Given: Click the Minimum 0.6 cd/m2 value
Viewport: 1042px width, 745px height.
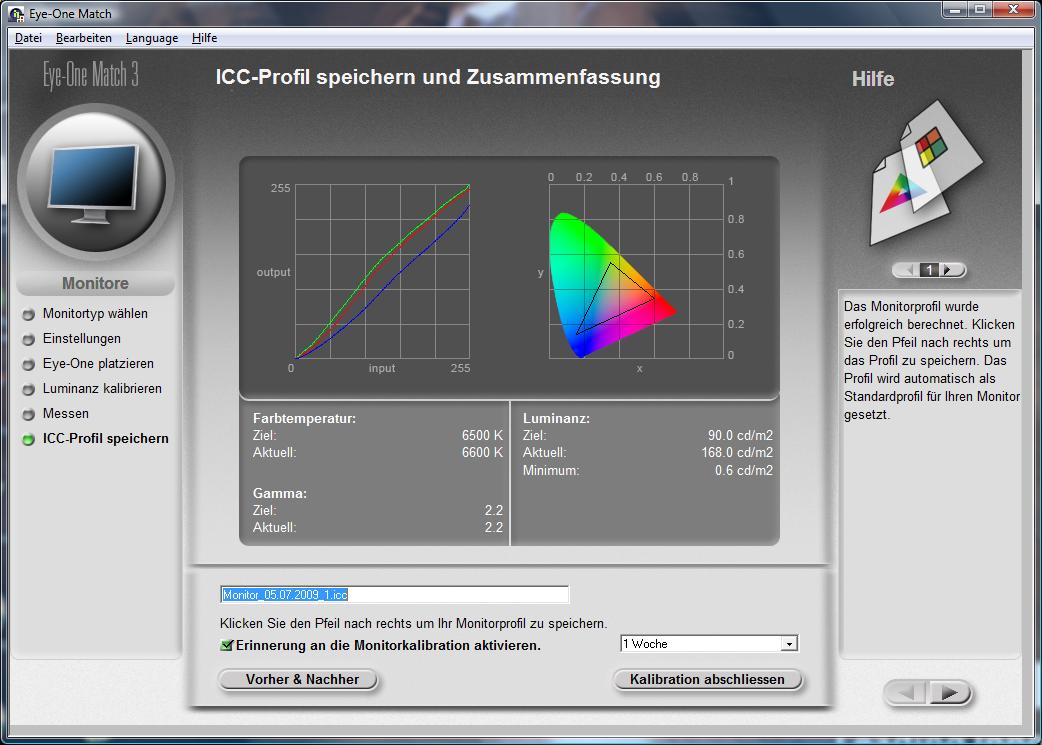Looking at the screenshot, I should (x=744, y=471).
